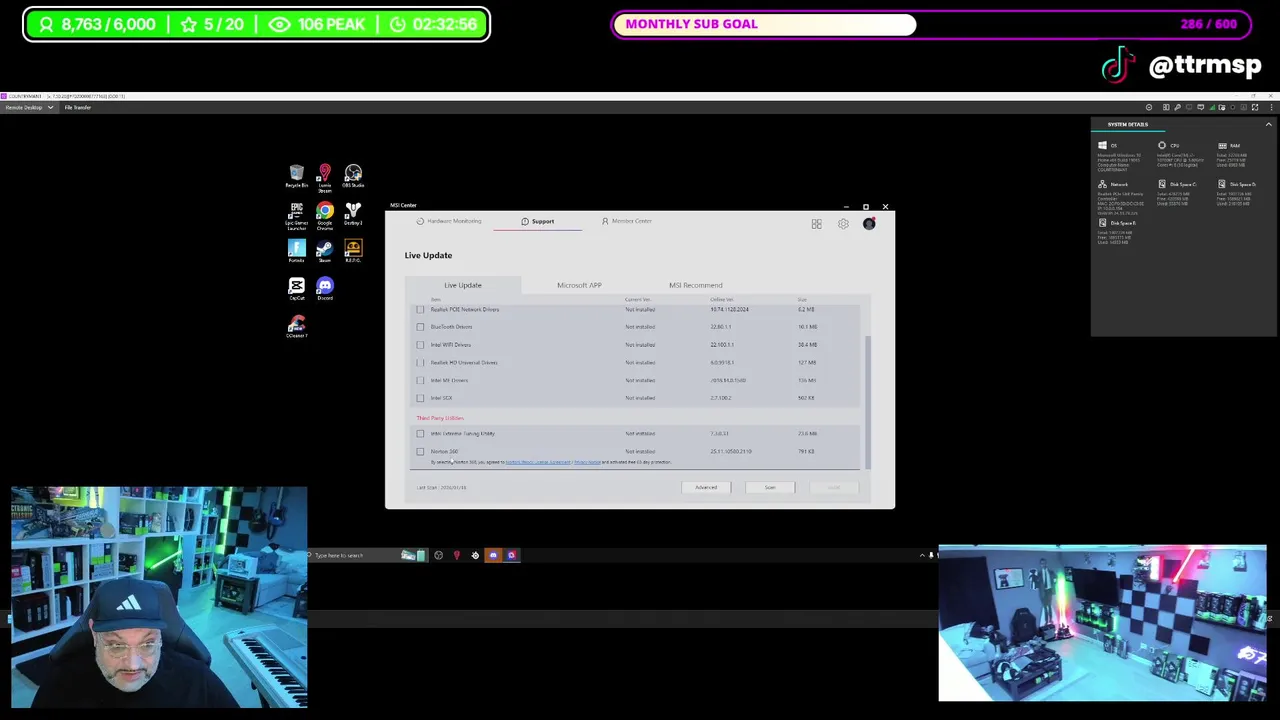Open MSI Center features grid icon

click(x=816, y=224)
